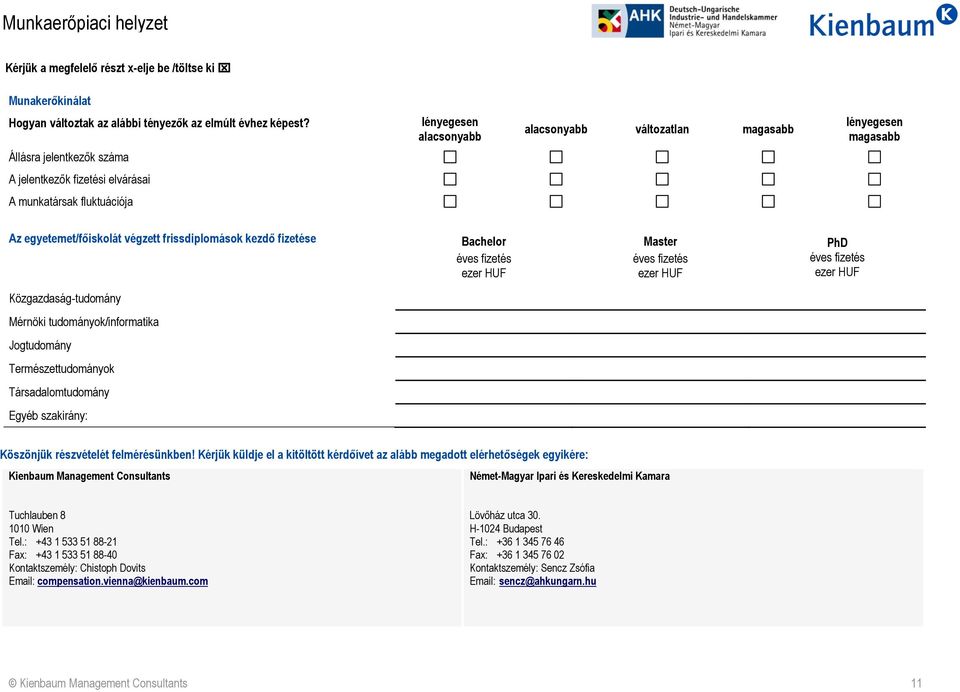Image resolution: width=960 pixels, height=692 pixels.
Task: Open the sencz@ahkungarn.hu email link
Action: tap(547, 581)
